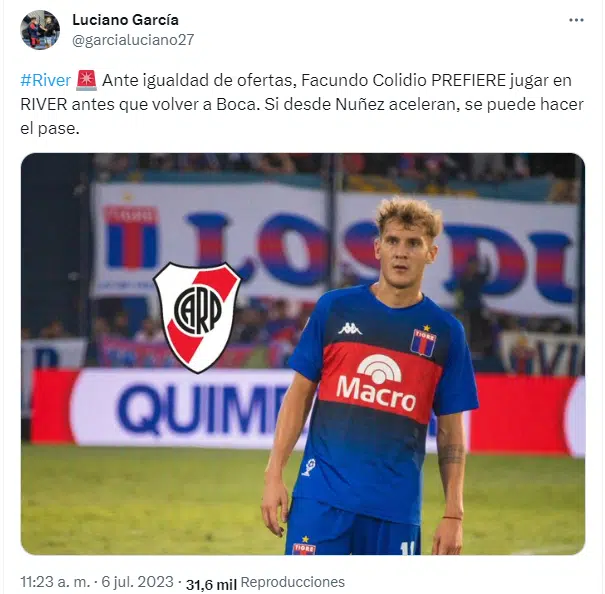Click the #River hashtag
The width and height of the screenshot is (605, 594).
pyautogui.click(x=46, y=80)
